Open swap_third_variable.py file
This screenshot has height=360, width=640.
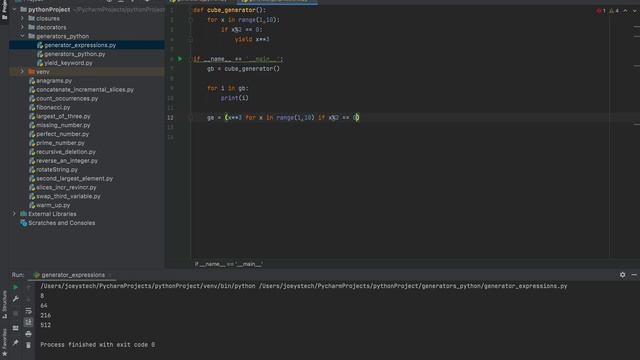68,196
